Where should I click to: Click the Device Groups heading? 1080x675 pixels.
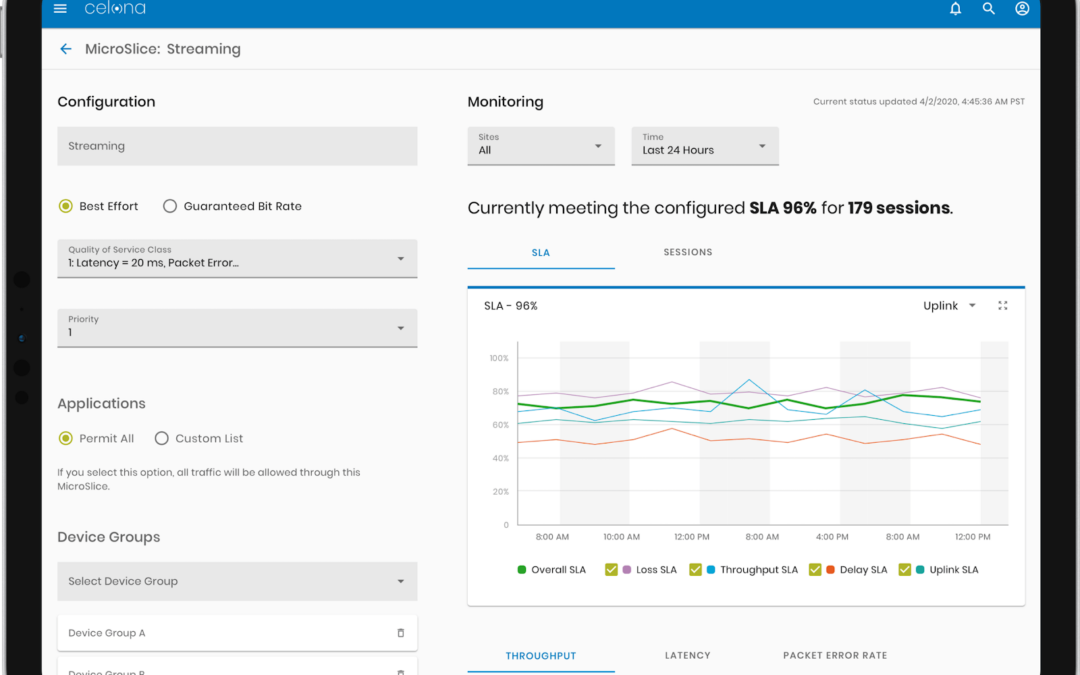click(x=109, y=537)
